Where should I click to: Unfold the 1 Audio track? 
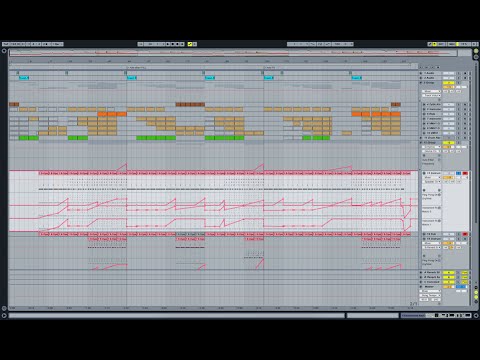pyautogui.click(x=421, y=73)
